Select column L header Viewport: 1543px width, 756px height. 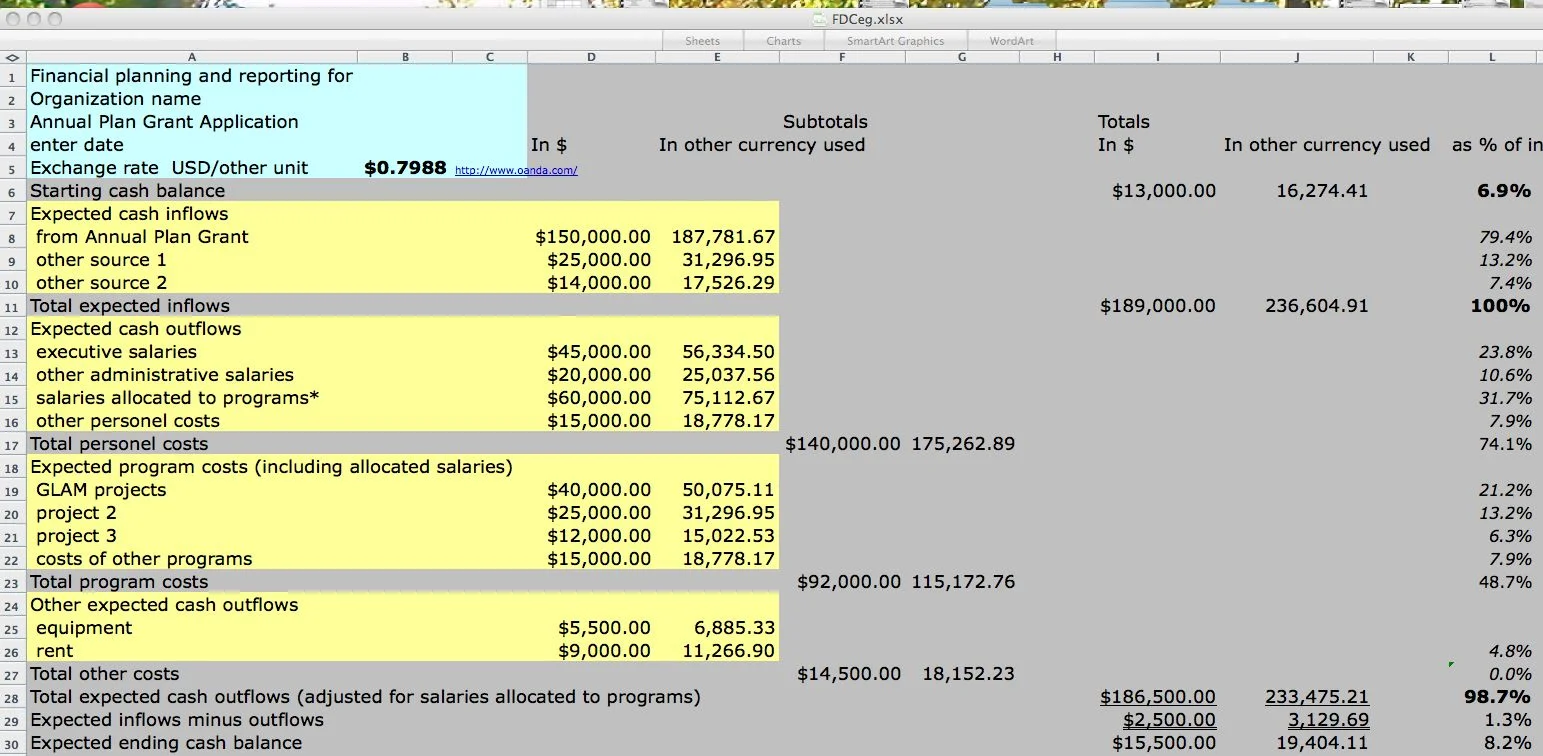[x=1492, y=57]
